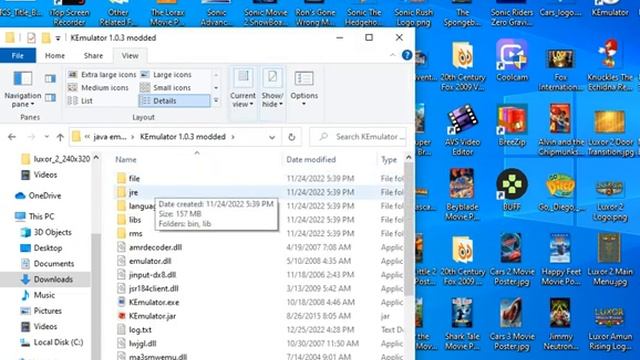The width and height of the screenshot is (640, 360).
Task: Toggle the Preview pane button
Action: point(50,78)
